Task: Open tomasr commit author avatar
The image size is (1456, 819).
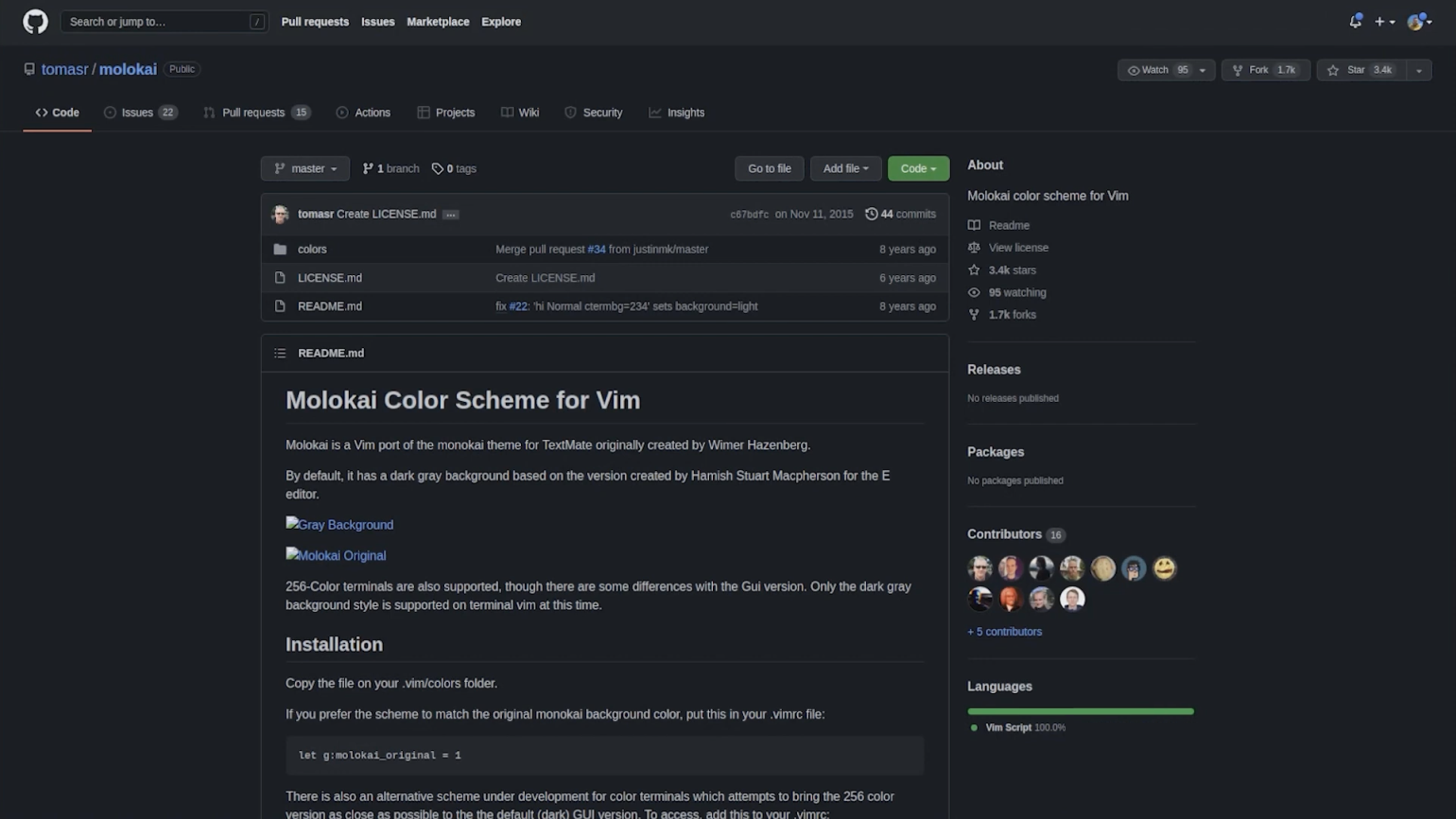Action: pyautogui.click(x=280, y=214)
